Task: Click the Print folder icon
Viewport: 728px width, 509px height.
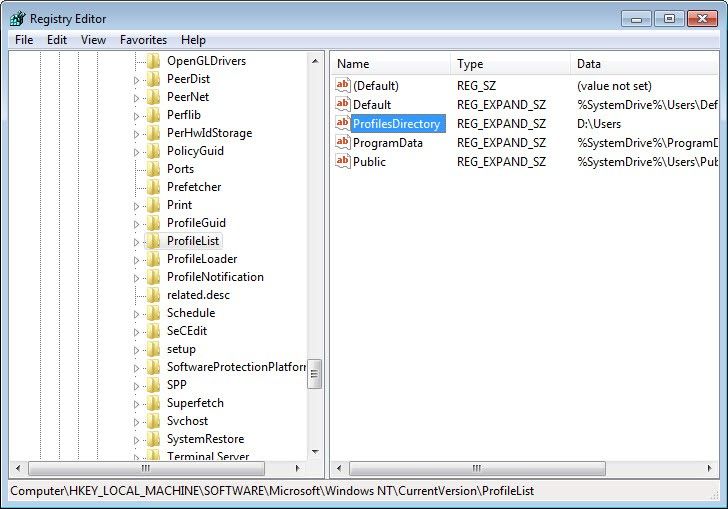Action: (154, 205)
